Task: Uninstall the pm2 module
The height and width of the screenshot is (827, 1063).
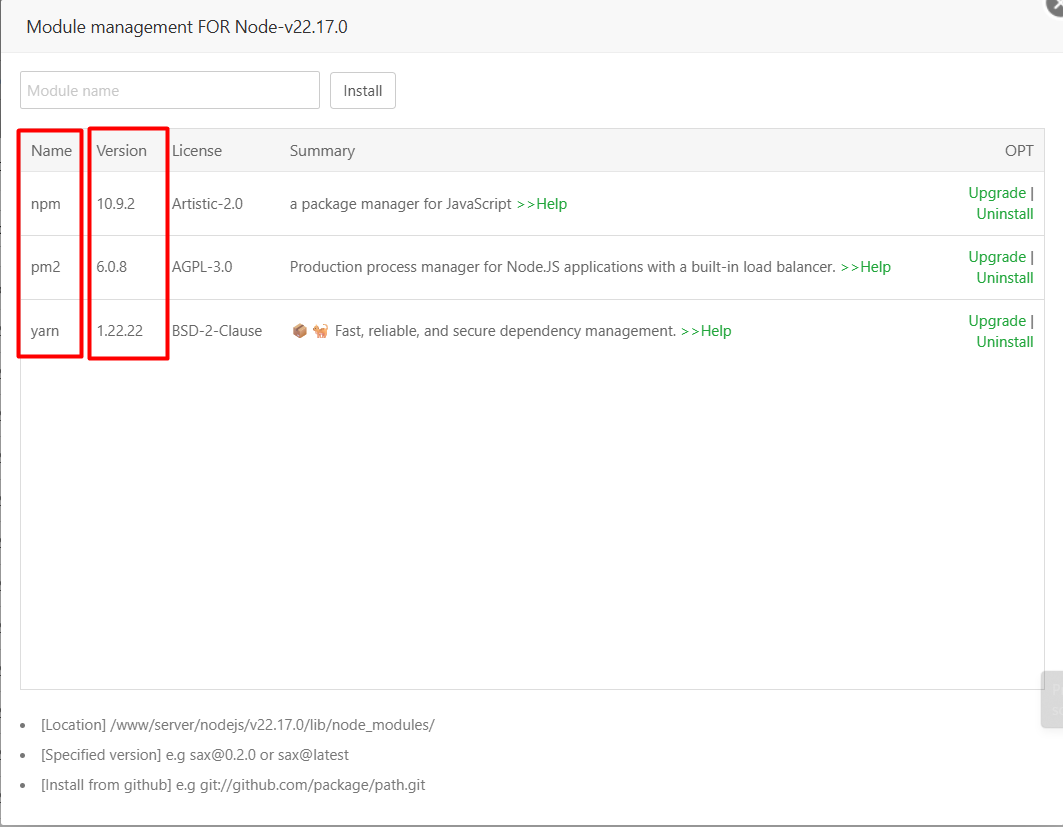Action: tap(1004, 277)
